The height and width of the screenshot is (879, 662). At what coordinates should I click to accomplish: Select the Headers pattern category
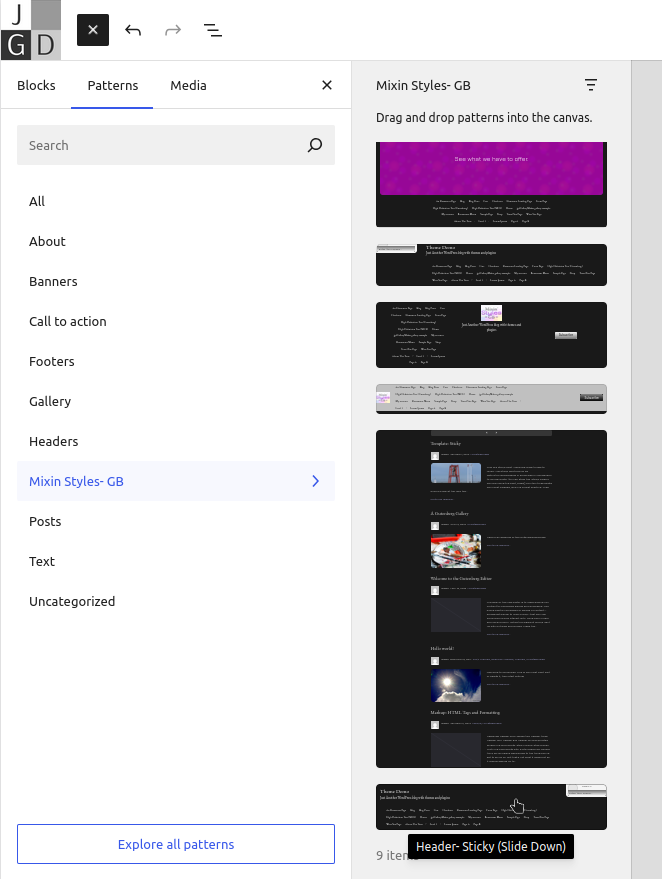(53, 441)
